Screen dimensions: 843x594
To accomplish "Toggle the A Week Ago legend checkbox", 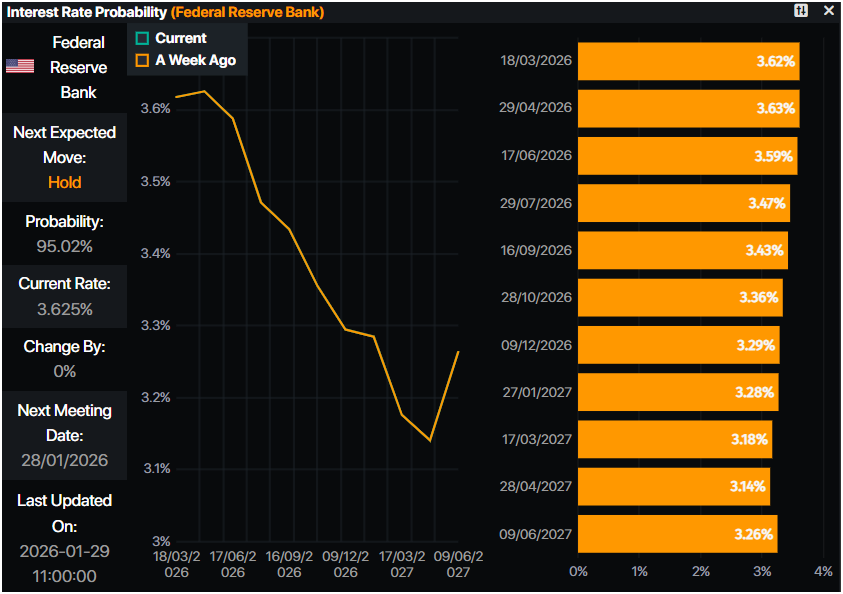I will pyautogui.click(x=142, y=60).
